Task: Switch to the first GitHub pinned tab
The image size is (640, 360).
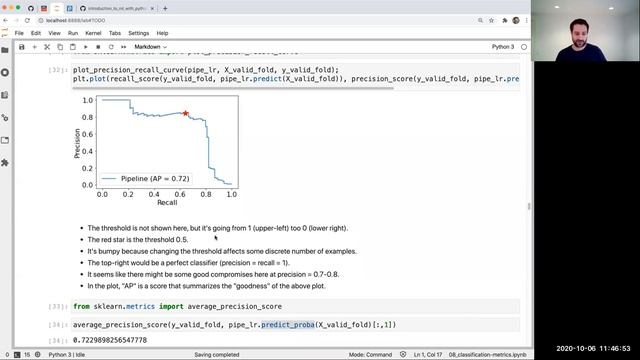Action: point(31,8)
